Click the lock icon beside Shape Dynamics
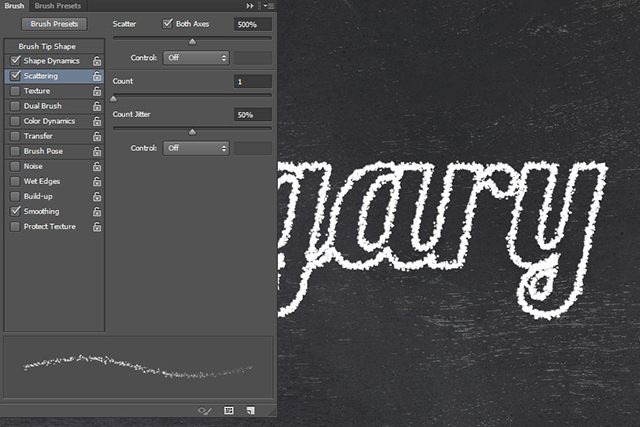 (97, 61)
